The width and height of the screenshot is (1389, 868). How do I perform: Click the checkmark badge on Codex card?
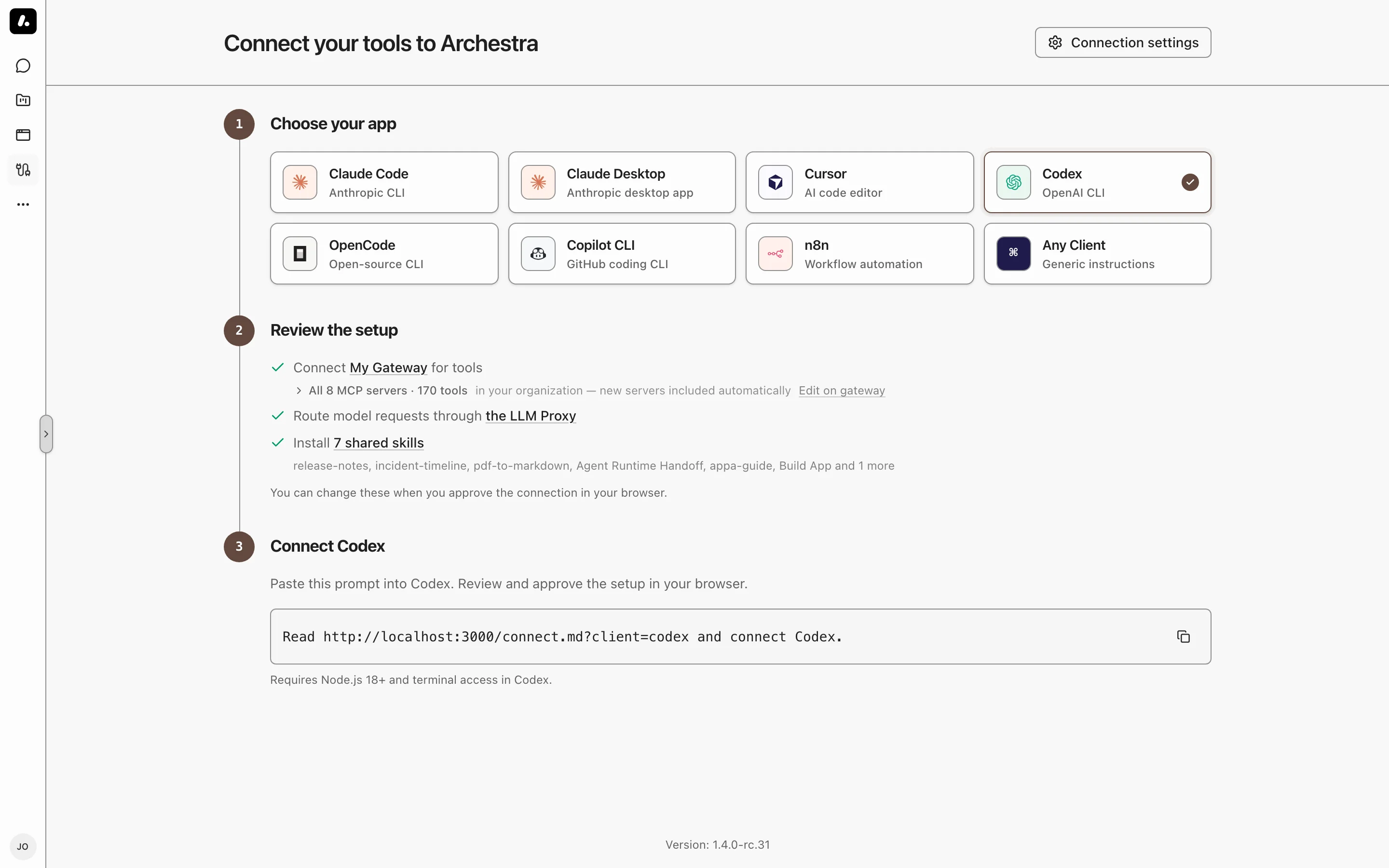coord(1190,183)
